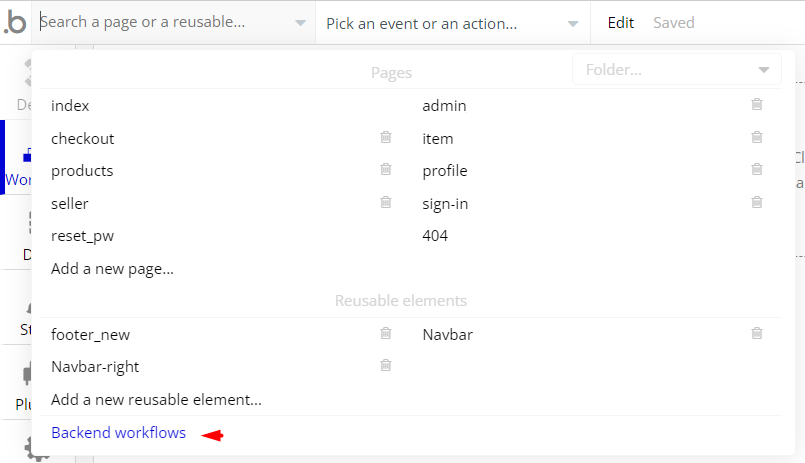This screenshot has width=805, height=463.
Task: Delete the Navbar reusable element
Action: tap(757, 333)
